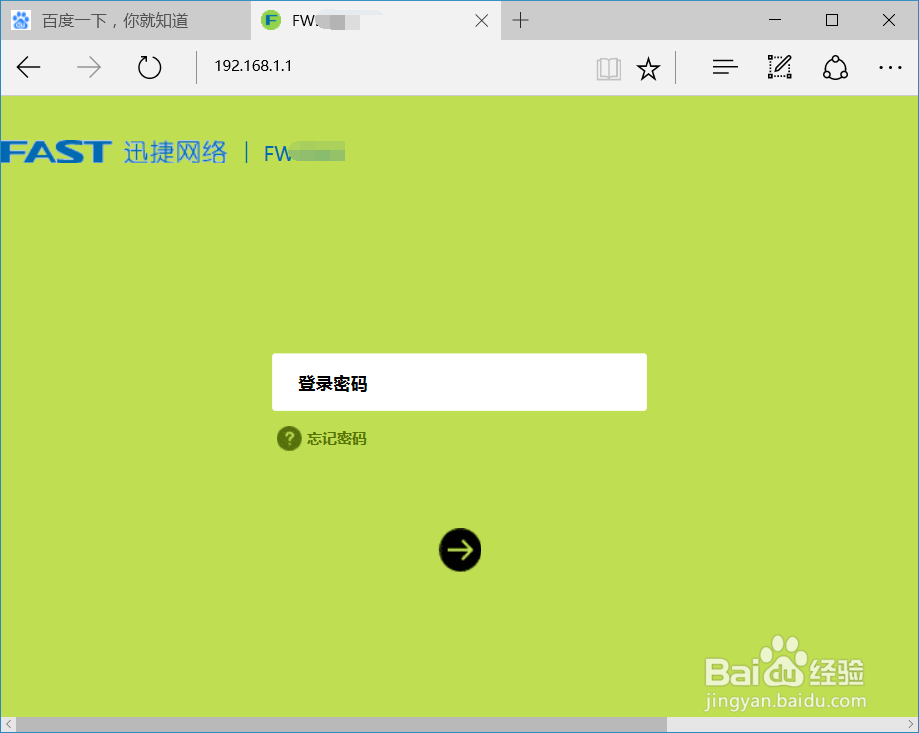Click the Share icon in the toolbar
The image size is (919, 733).
(x=834, y=67)
